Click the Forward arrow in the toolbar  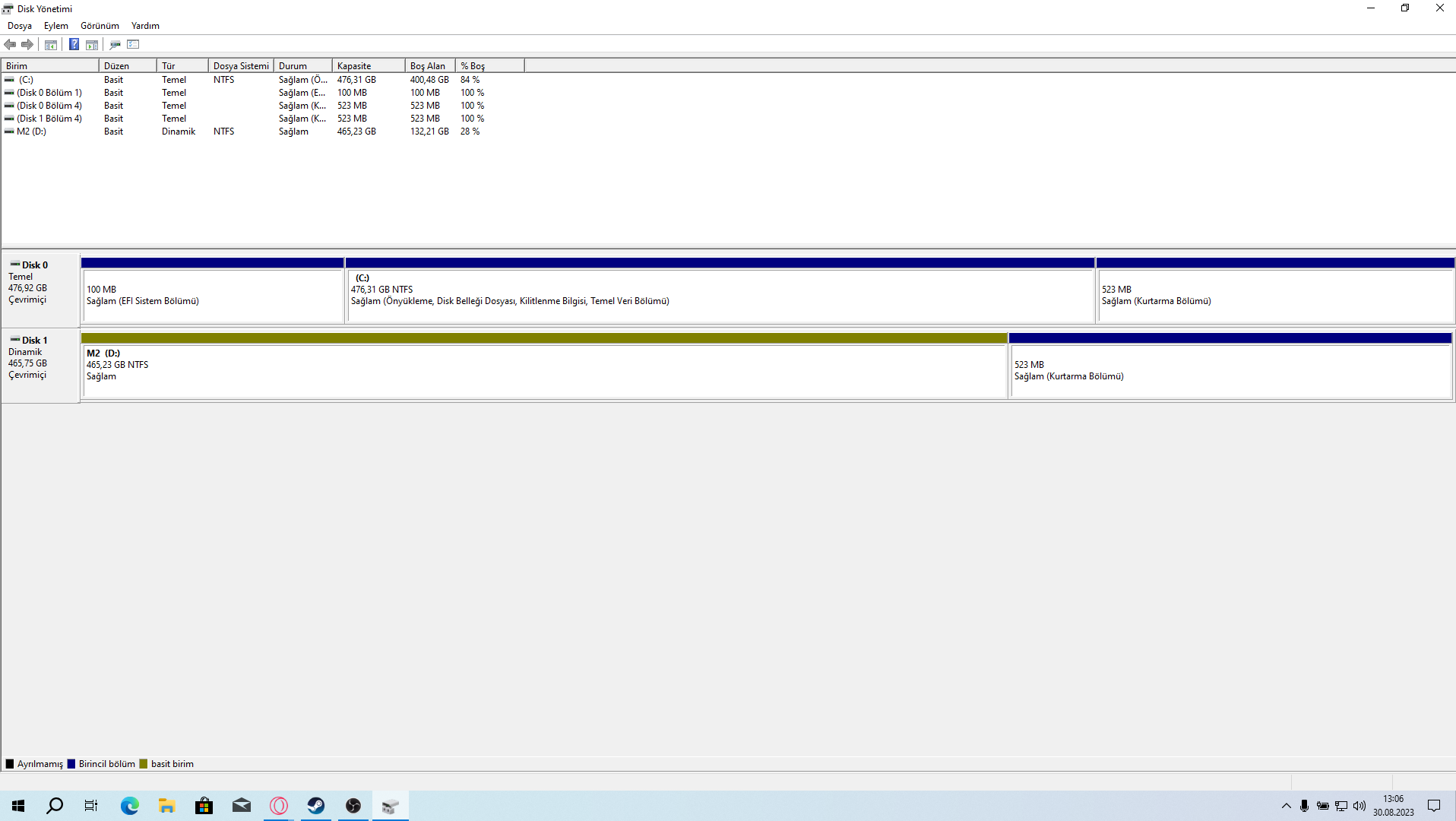(27, 45)
